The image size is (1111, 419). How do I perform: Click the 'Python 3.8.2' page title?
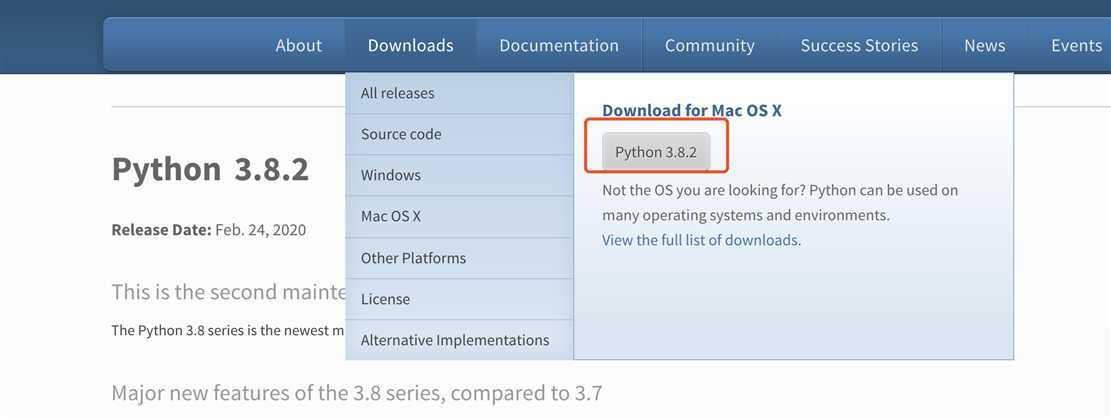pos(210,169)
